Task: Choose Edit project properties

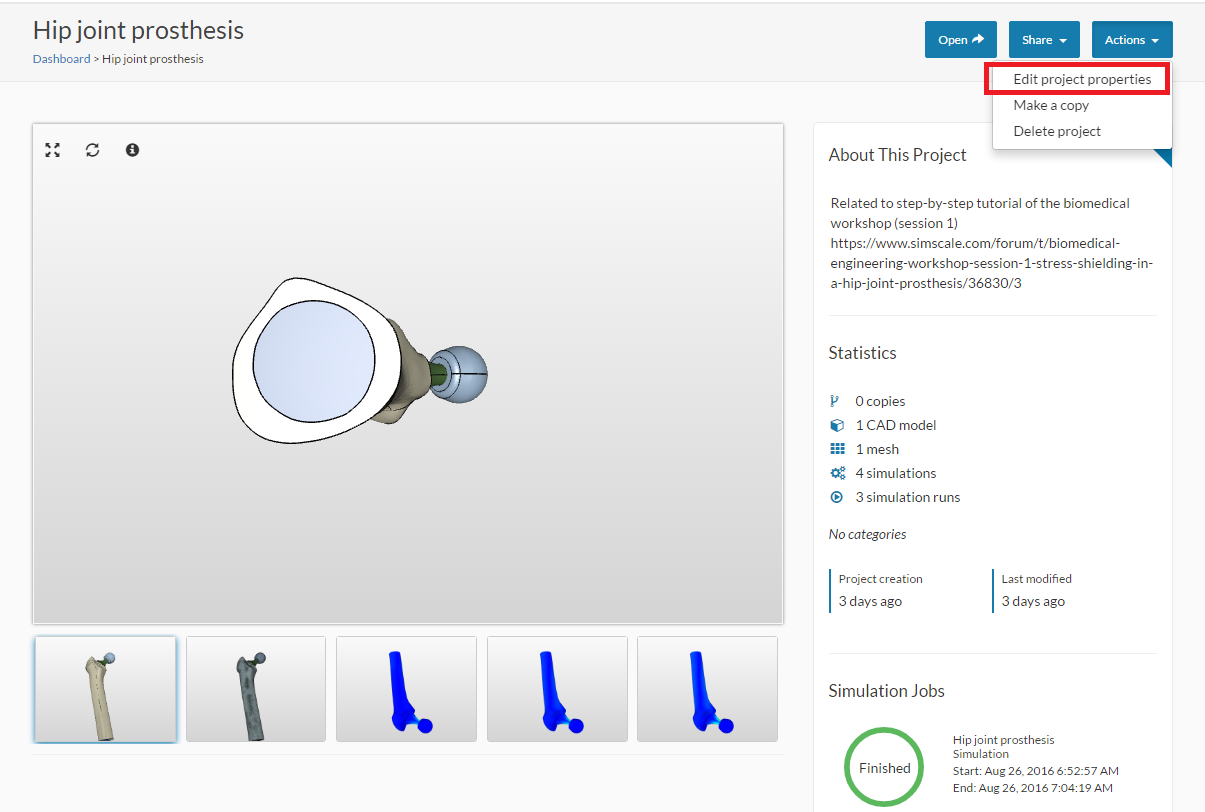Action: tap(1080, 79)
